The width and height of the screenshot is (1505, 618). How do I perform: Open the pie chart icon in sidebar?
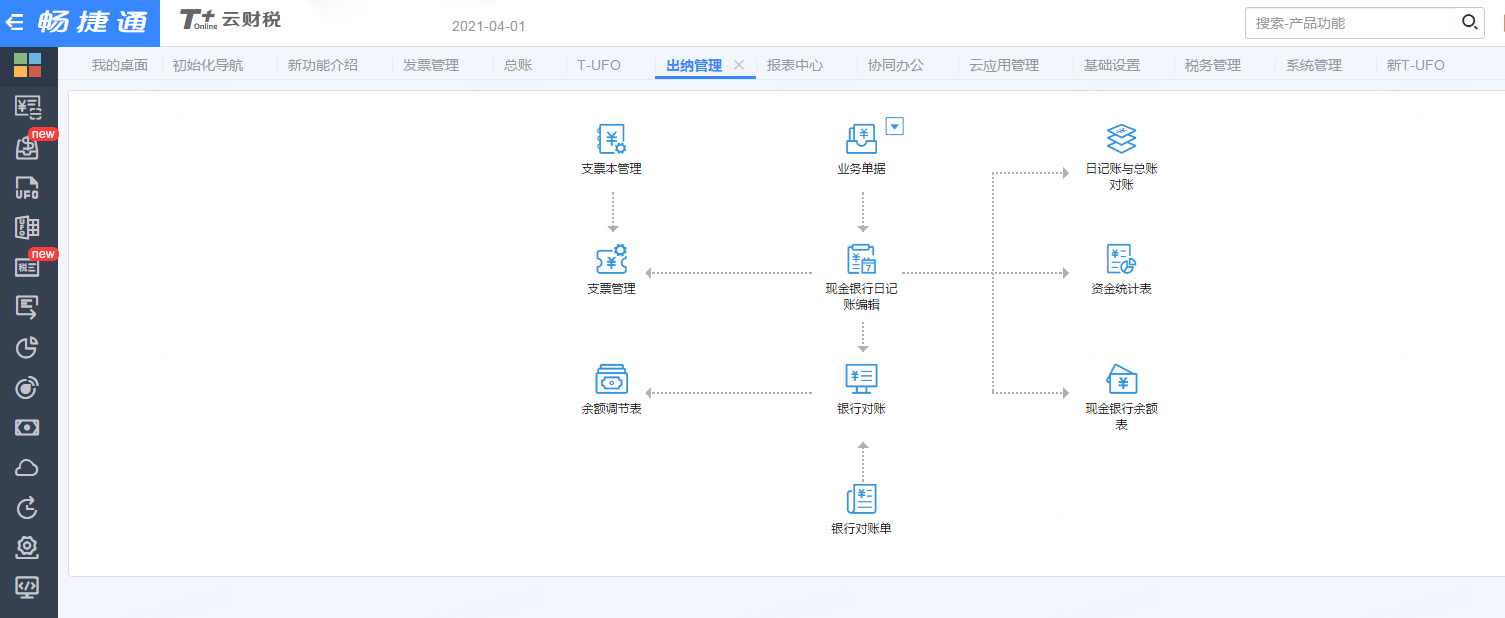pyautogui.click(x=27, y=347)
